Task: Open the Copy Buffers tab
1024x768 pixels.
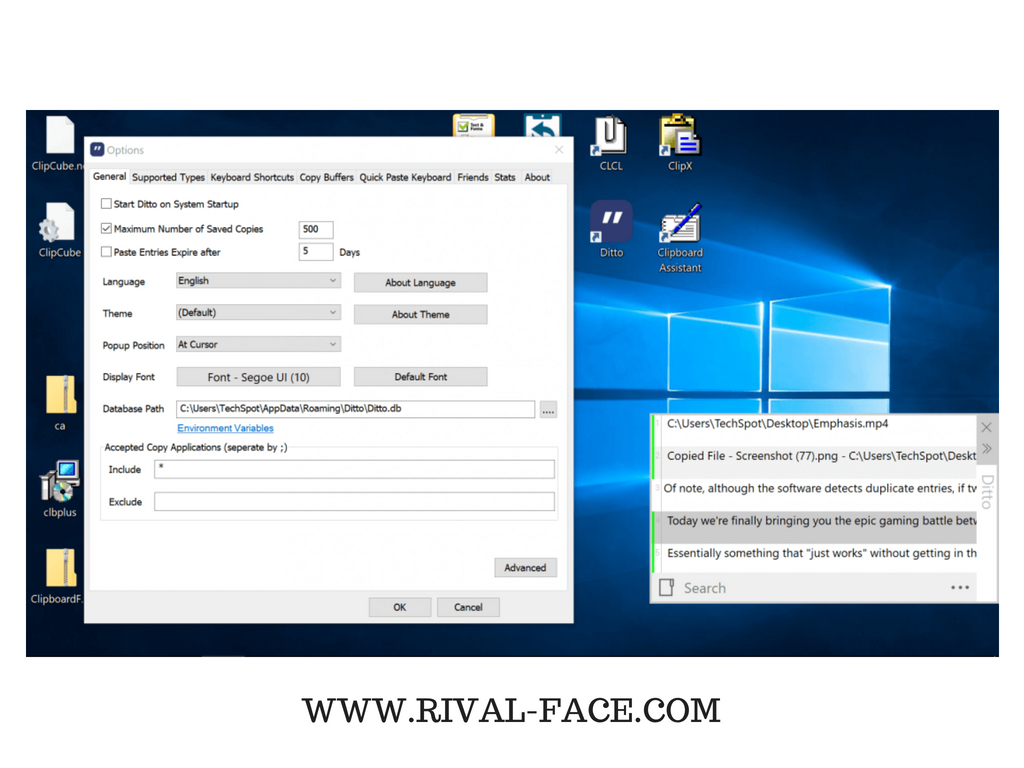Action: [x=327, y=177]
